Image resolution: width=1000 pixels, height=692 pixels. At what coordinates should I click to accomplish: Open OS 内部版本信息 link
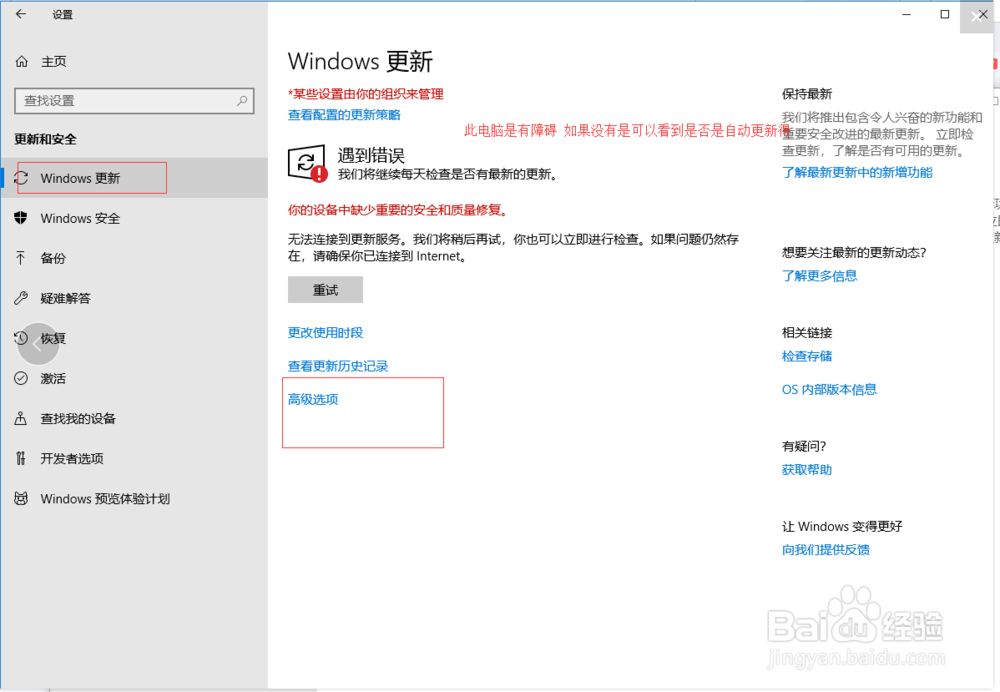[x=829, y=389]
